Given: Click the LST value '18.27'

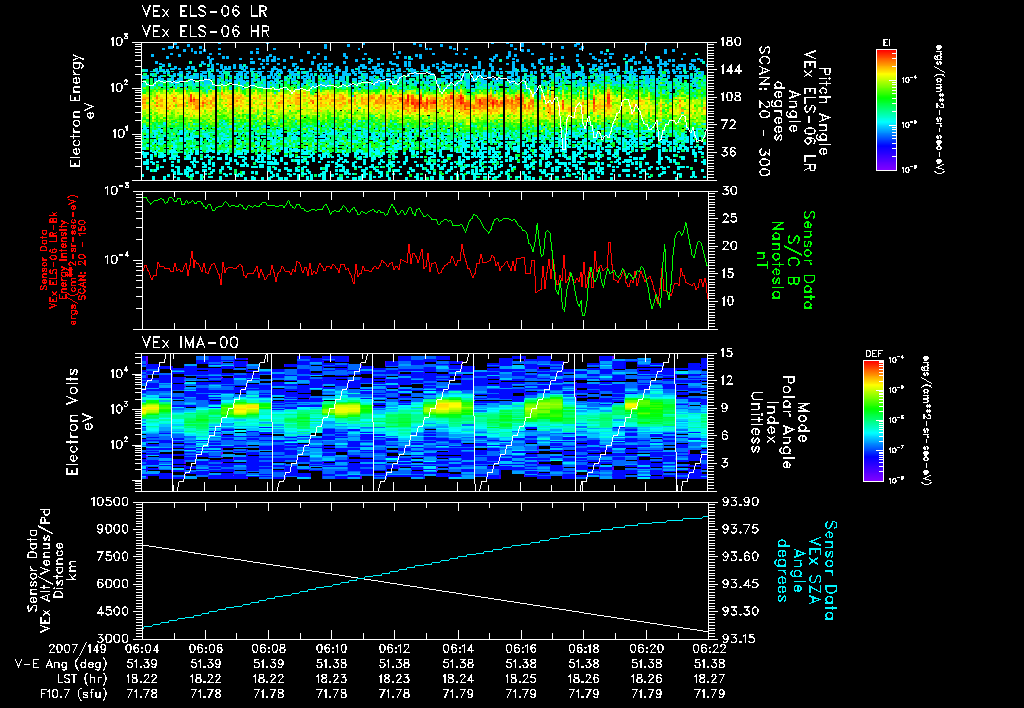Looking at the screenshot, I should [709, 679].
